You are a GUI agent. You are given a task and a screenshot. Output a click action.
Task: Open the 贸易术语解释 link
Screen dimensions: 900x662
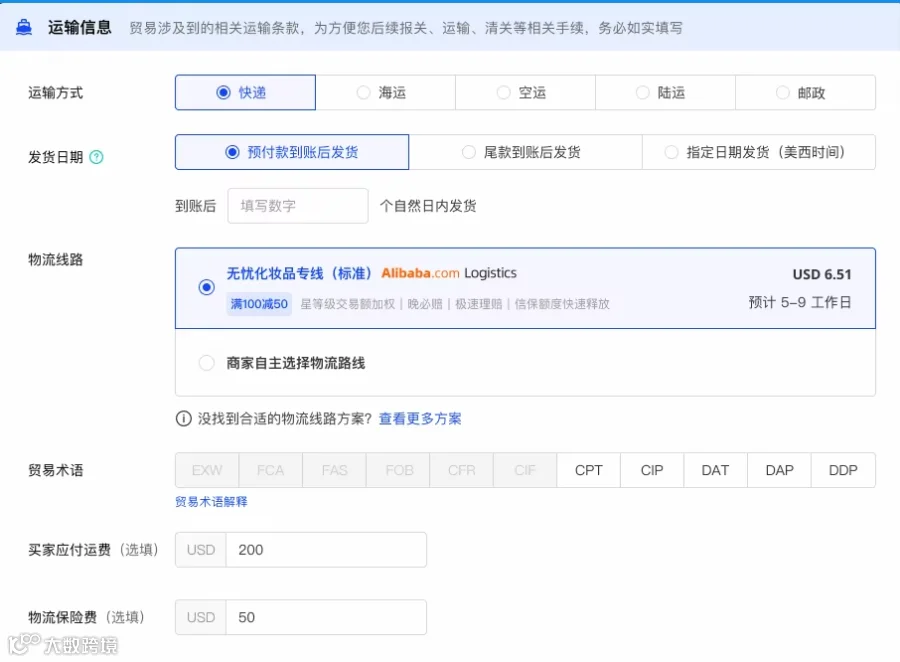pyautogui.click(x=211, y=501)
